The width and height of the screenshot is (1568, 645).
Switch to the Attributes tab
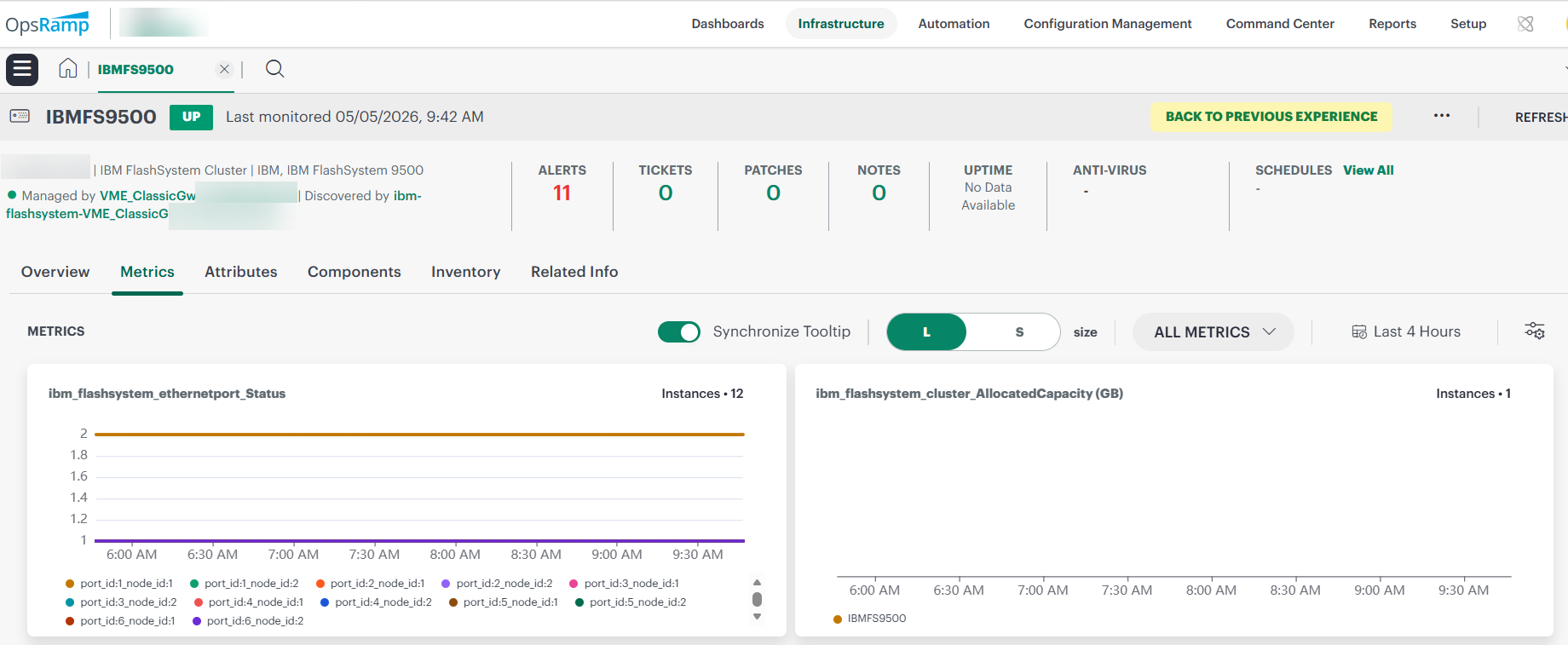click(241, 272)
